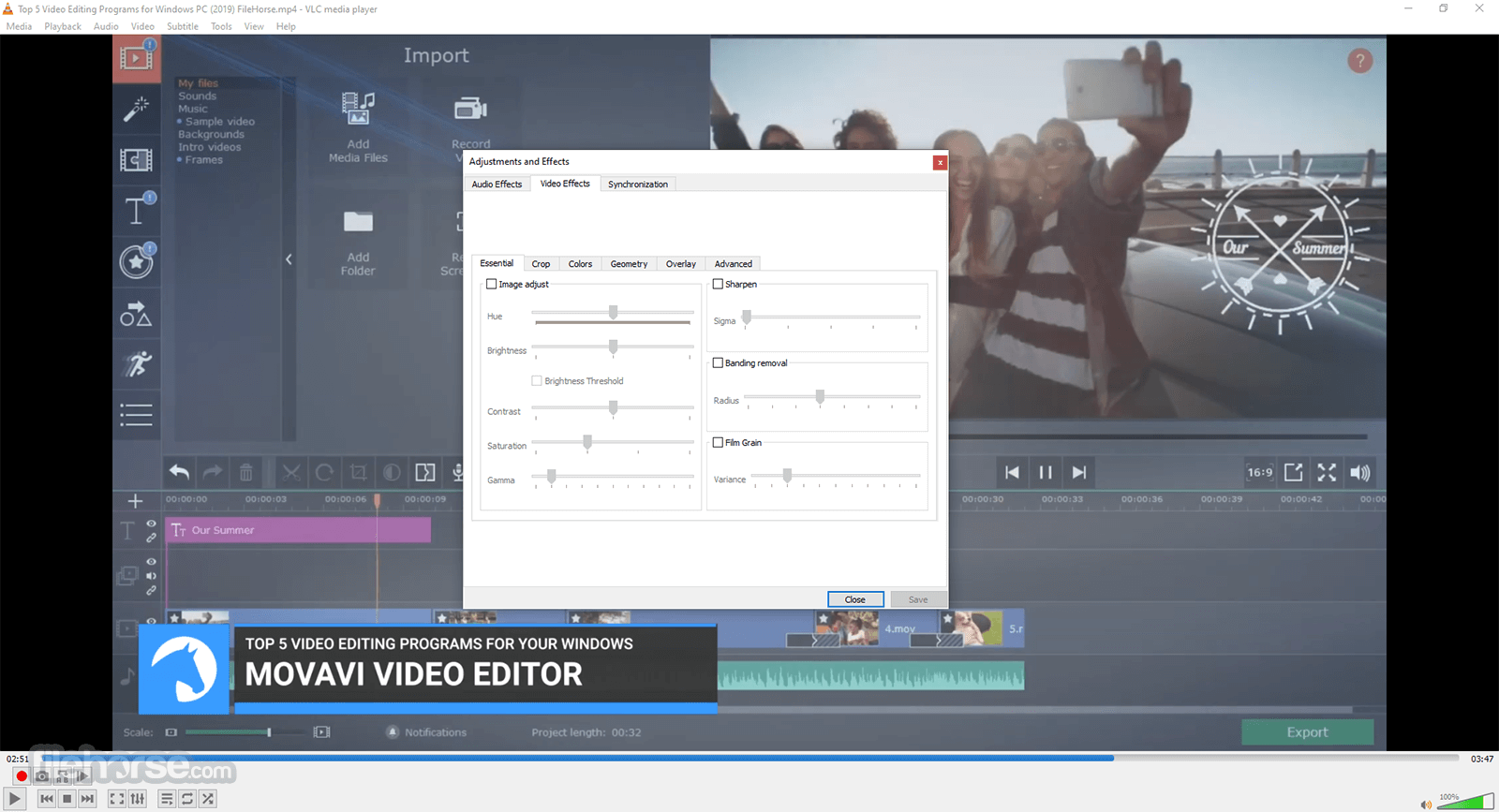Open the Audio menu
Viewport: 1499px width, 812px height.
[x=106, y=26]
